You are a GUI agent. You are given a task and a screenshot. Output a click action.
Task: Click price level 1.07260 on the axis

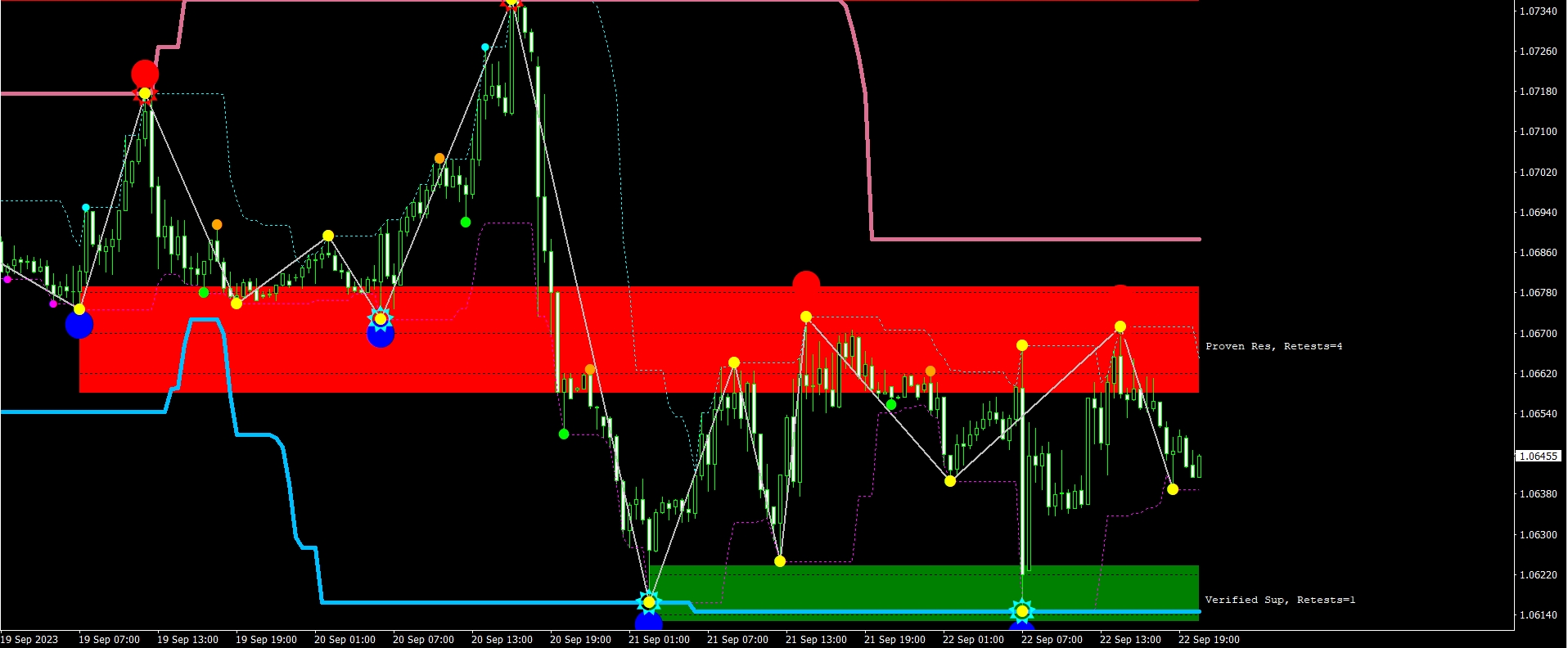[1539, 52]
